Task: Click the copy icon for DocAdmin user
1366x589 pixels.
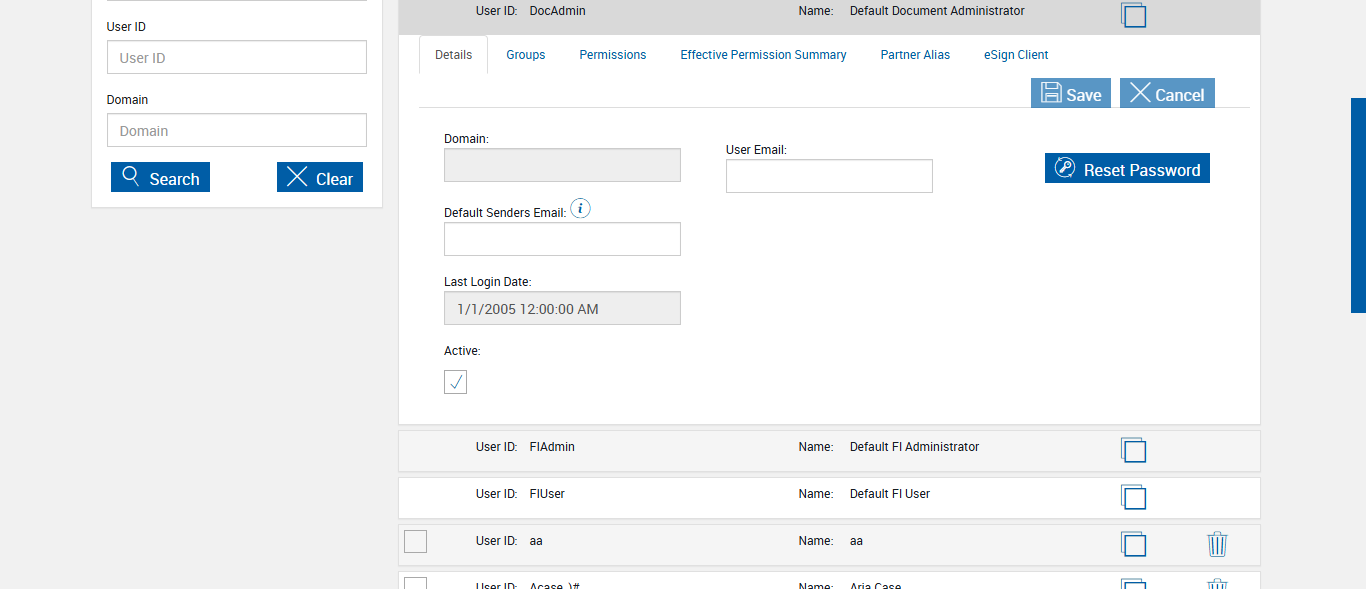Action: pos(1133,15)
